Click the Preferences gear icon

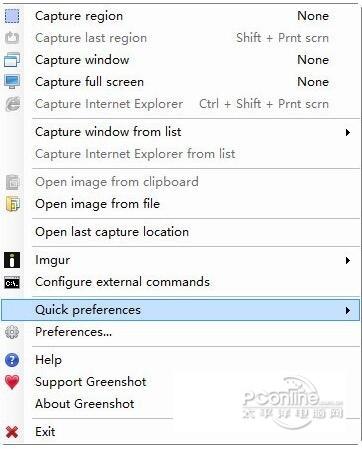point(12,332)
